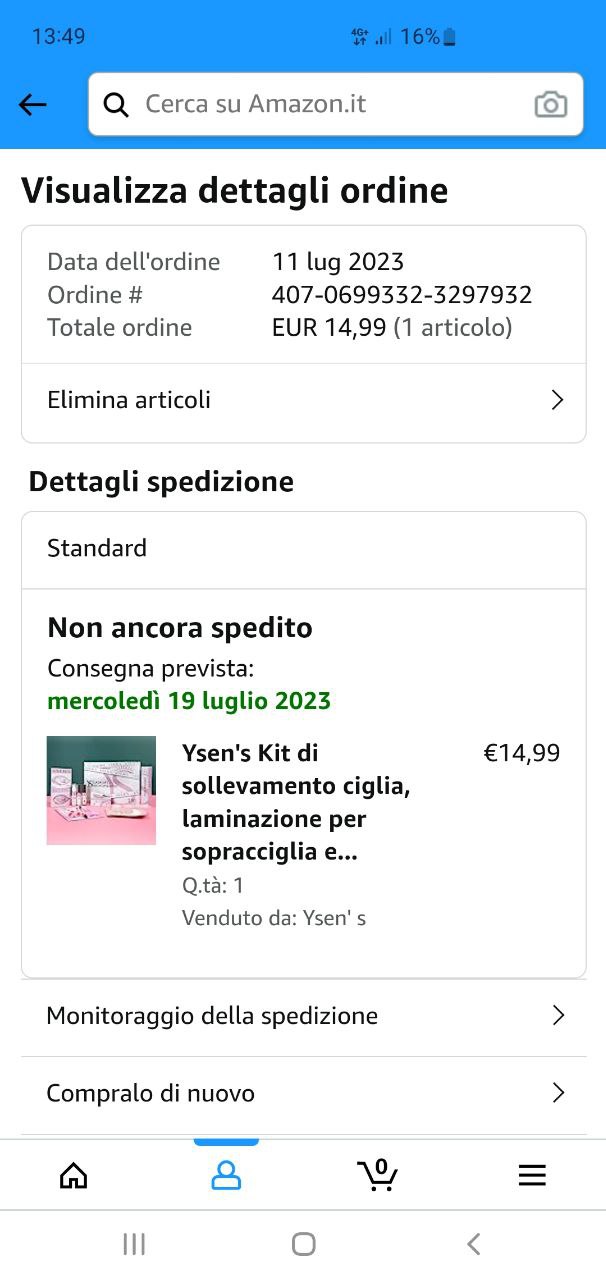The image size is (606, 1280).
Task: Tap the search magnifier icon
Action: pyautogui.click(x=117, y=104)
